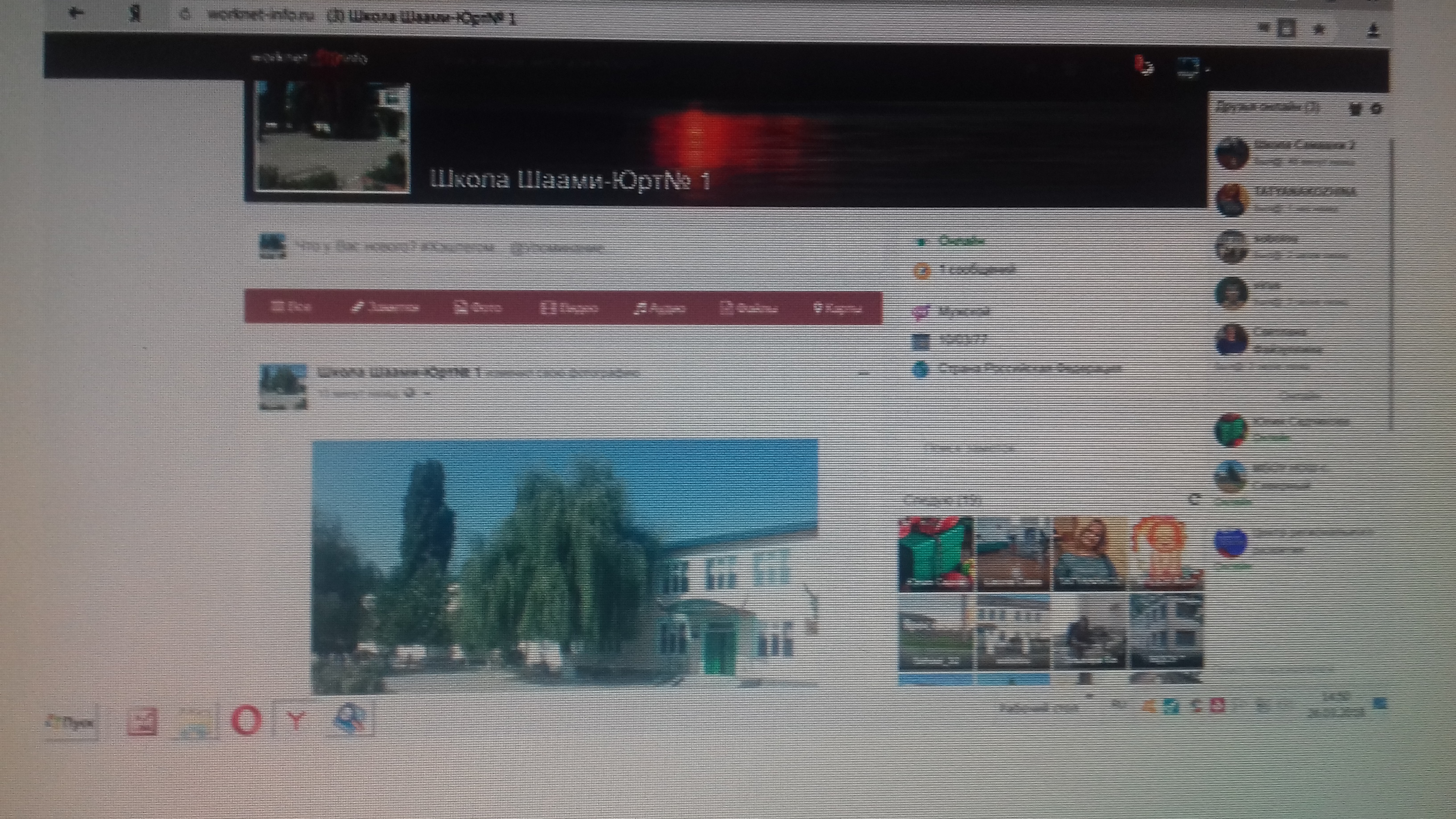This screenshot has width=1456, height=819.
Task: Open the school building photo in the post
Action: [565, 565]
